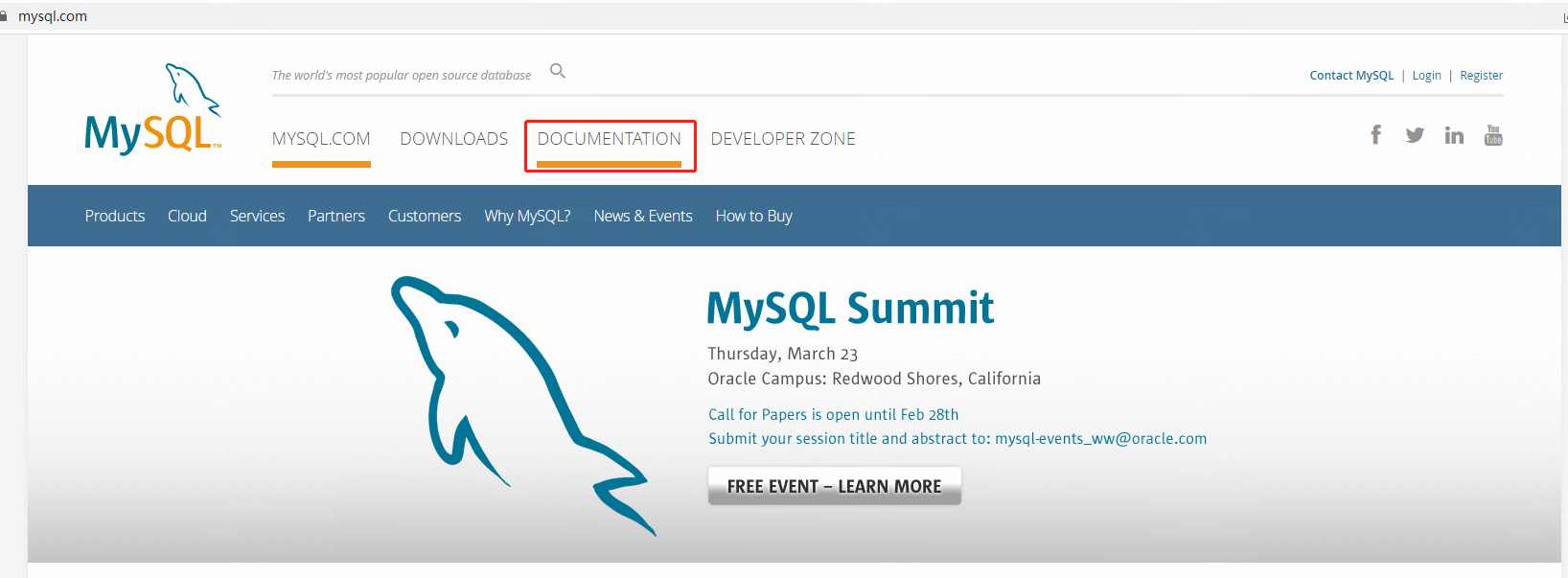Open News & Events menu item

(x=643, y=216)
